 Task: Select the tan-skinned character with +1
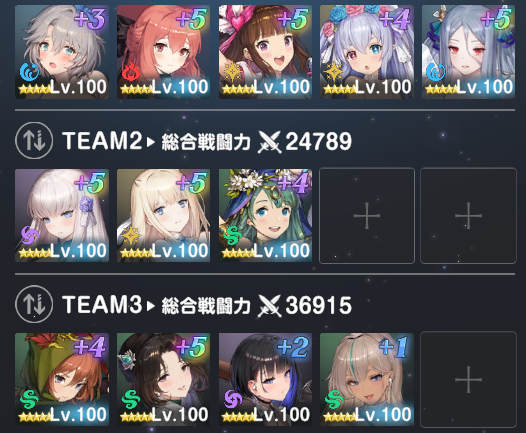tap(367, 379)
